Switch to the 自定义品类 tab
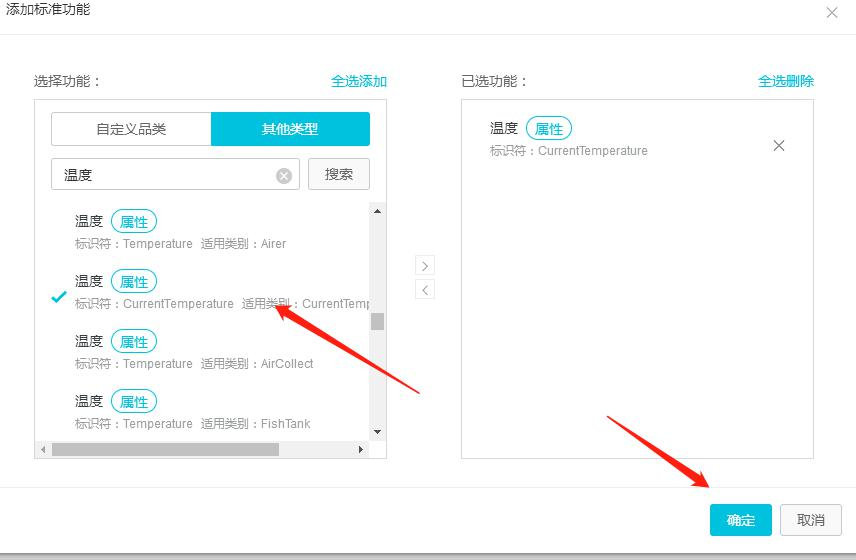The image size is (856, 560). pyautogui.click(x=131, y=129)
